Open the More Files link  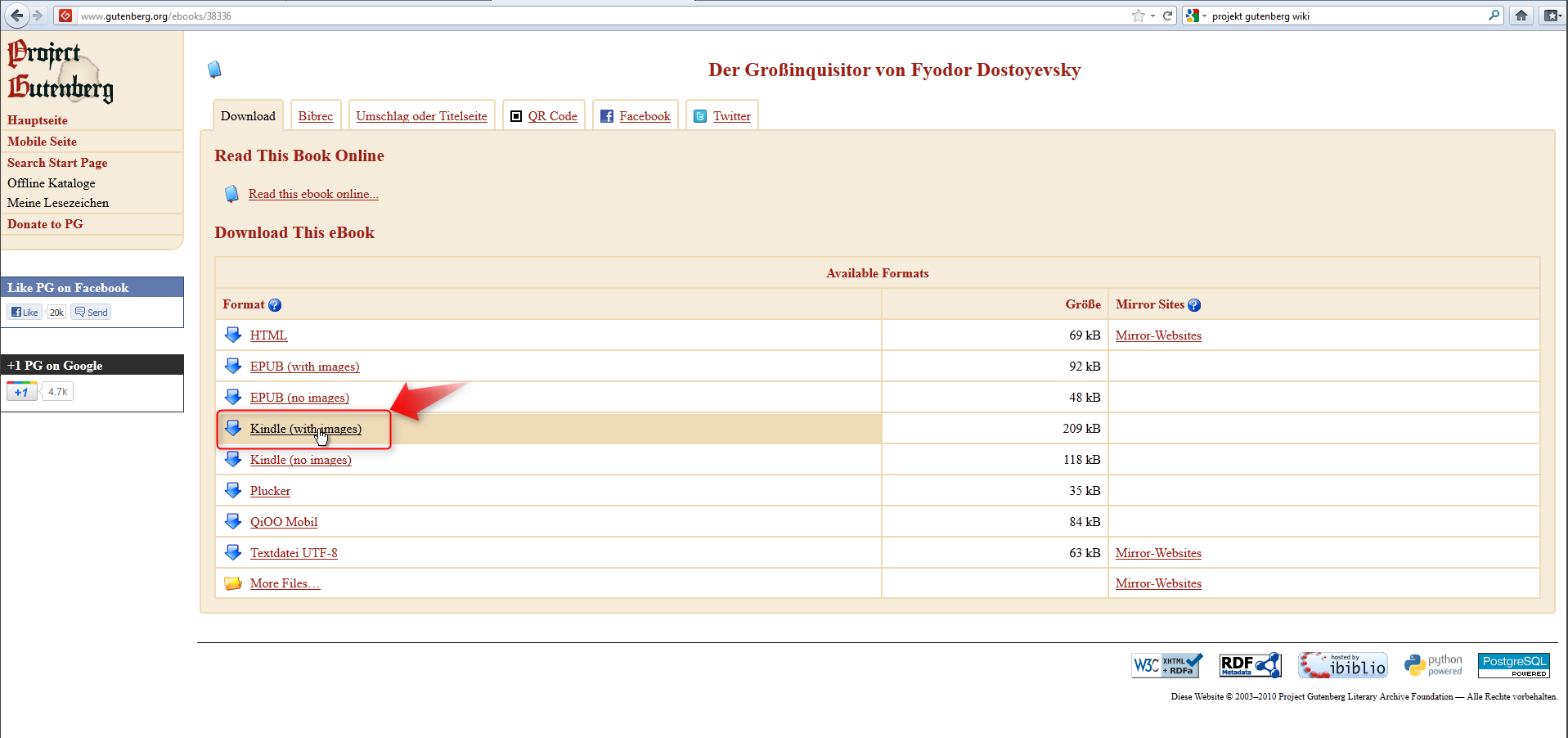pyautogui.click(x=285, y=583)
